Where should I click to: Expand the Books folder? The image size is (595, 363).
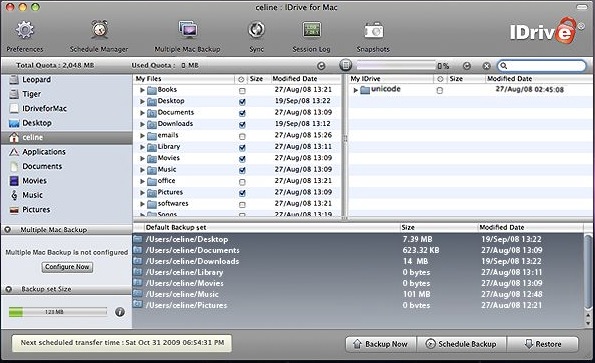(x=142, y=90)
